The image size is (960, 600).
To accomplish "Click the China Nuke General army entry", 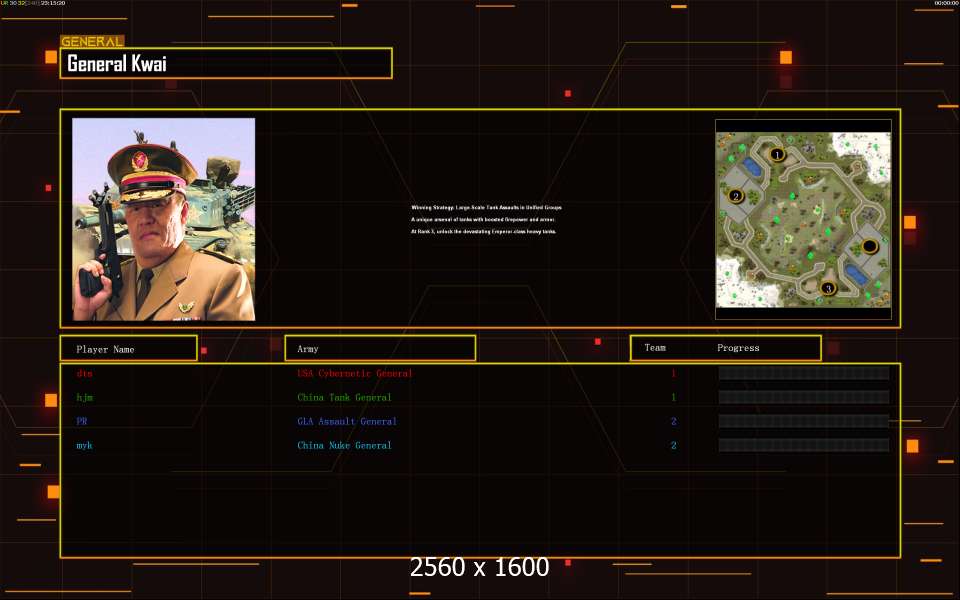I will click(344, 446).
